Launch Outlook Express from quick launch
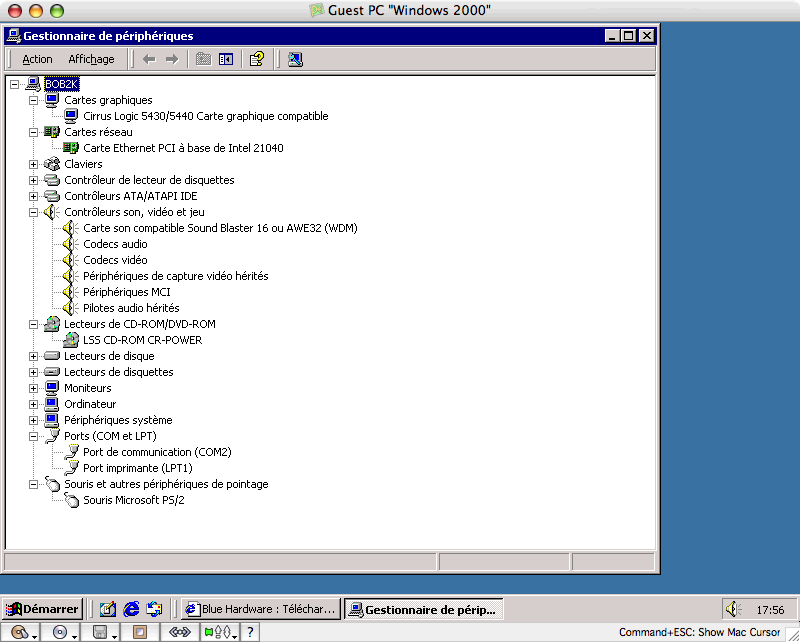This screenshot has width=800, height=642. click(154, 609)
